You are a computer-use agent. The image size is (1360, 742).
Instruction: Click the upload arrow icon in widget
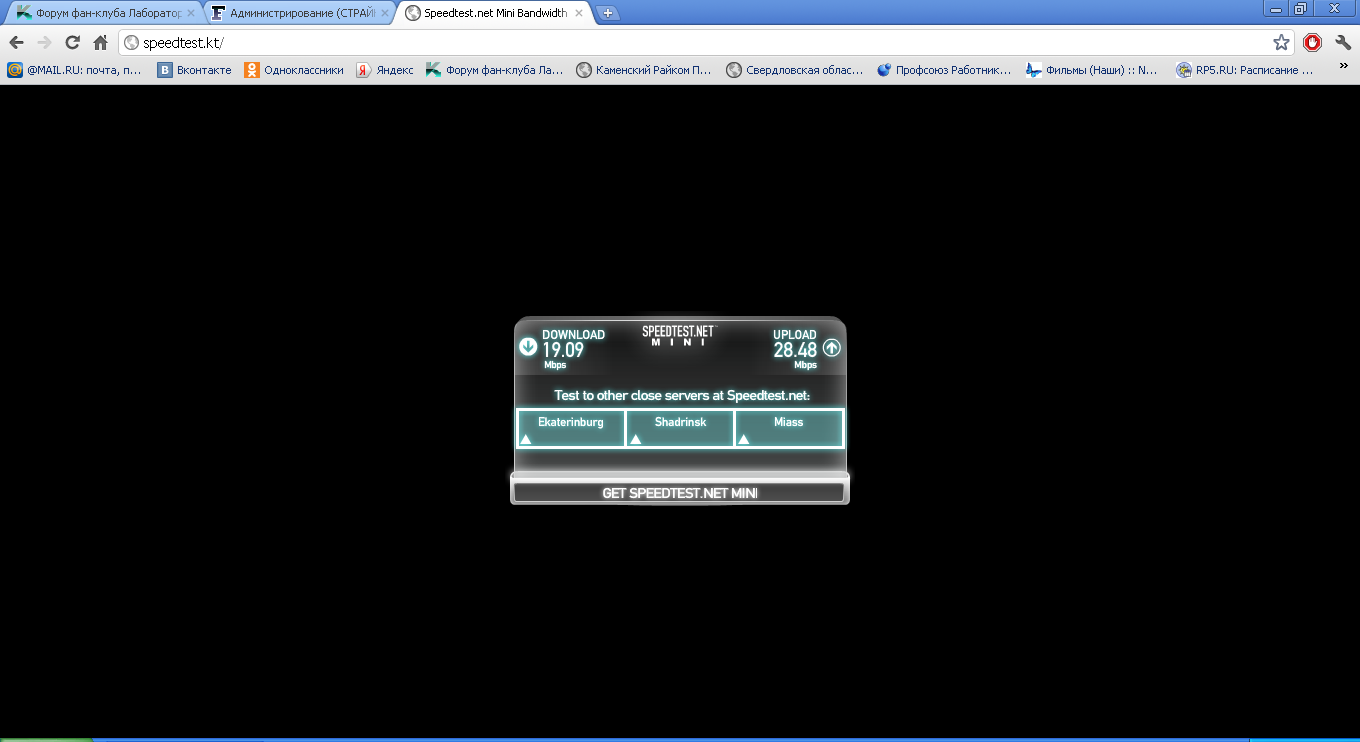pyautogui.click(x=832, y=348)
